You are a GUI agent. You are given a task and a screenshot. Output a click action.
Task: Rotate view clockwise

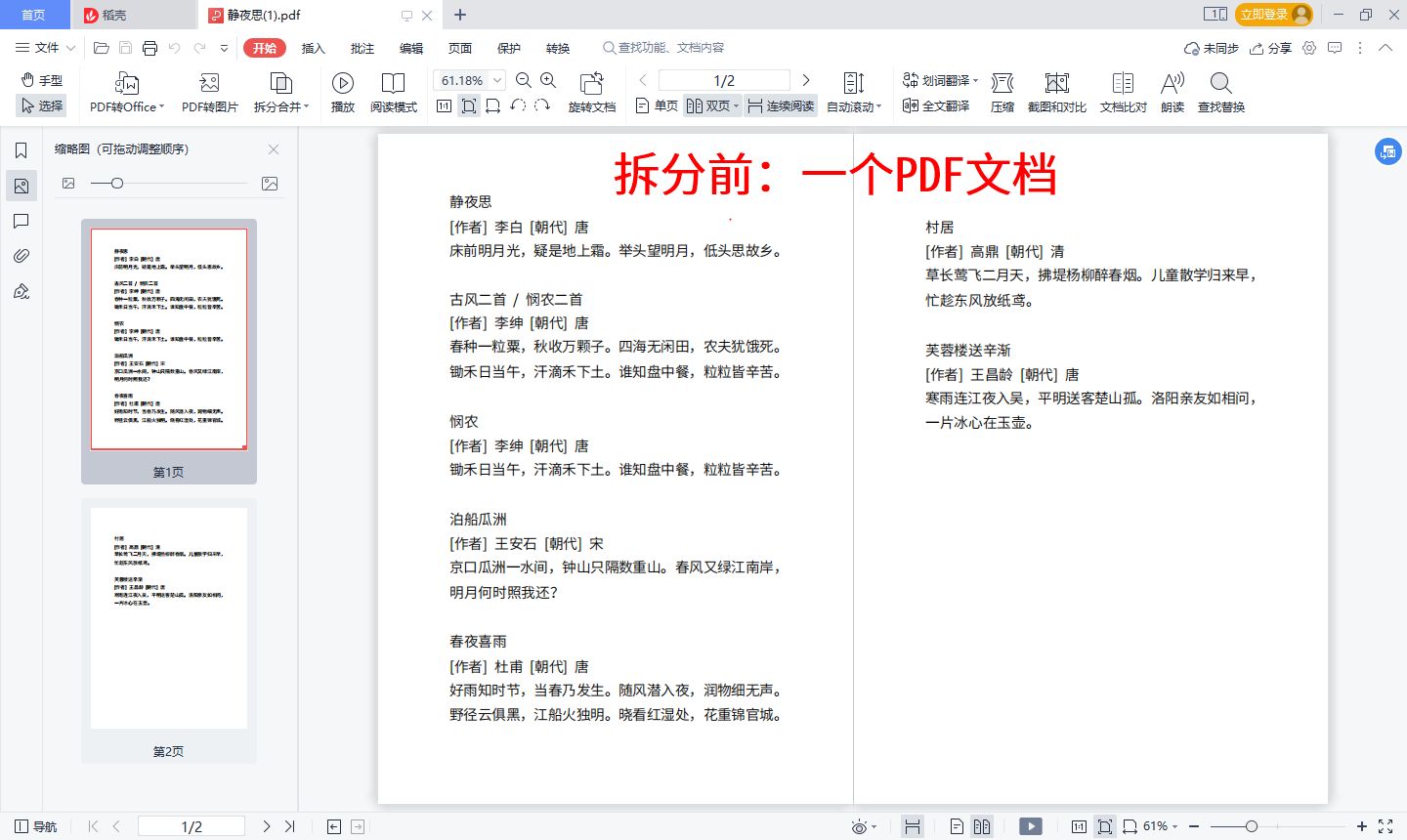point(542,105)
